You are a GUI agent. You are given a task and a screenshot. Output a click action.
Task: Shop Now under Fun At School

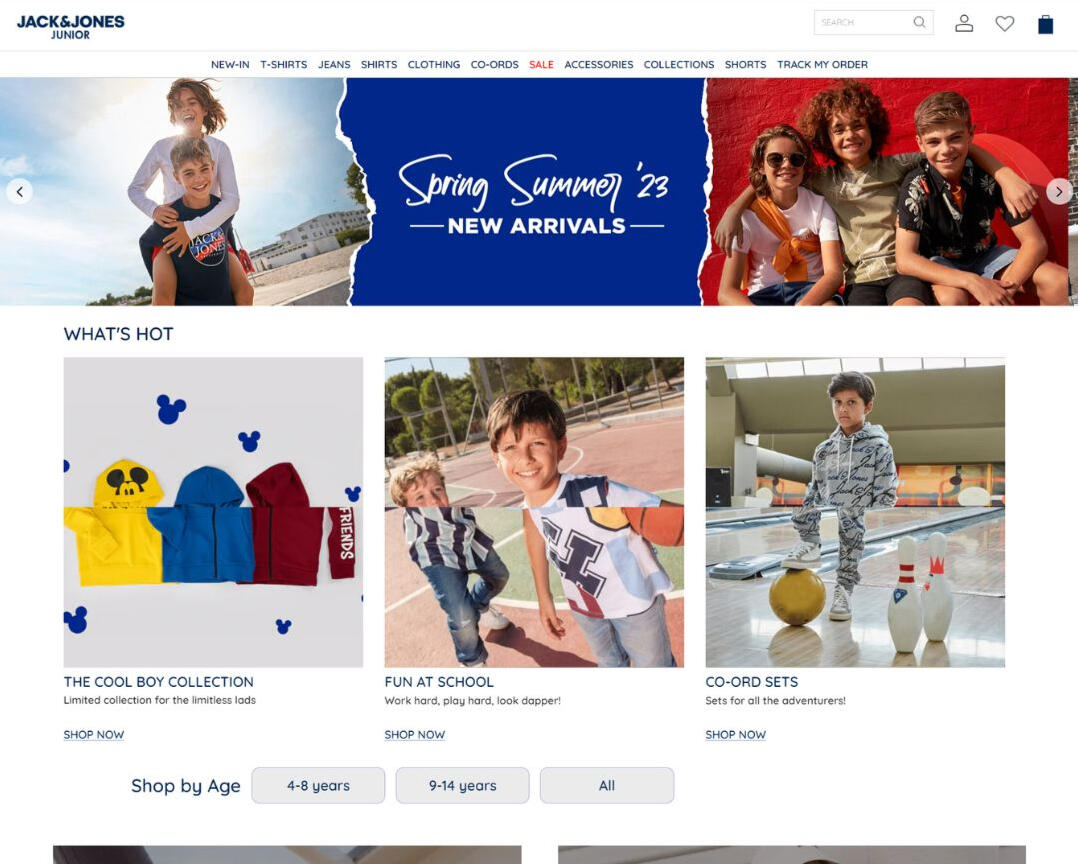click(x=415, y=734)
